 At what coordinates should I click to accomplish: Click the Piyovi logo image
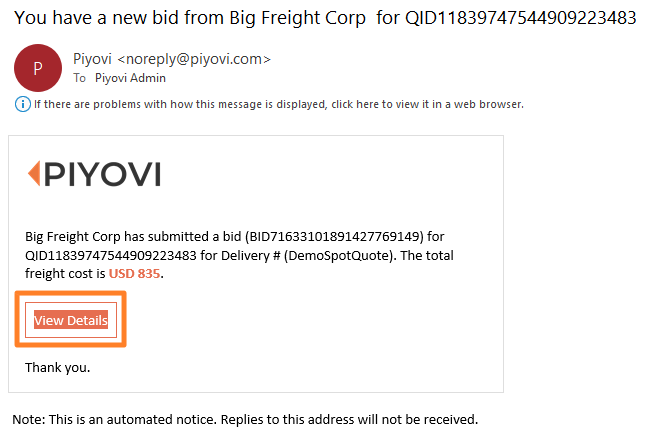point(94,174)
